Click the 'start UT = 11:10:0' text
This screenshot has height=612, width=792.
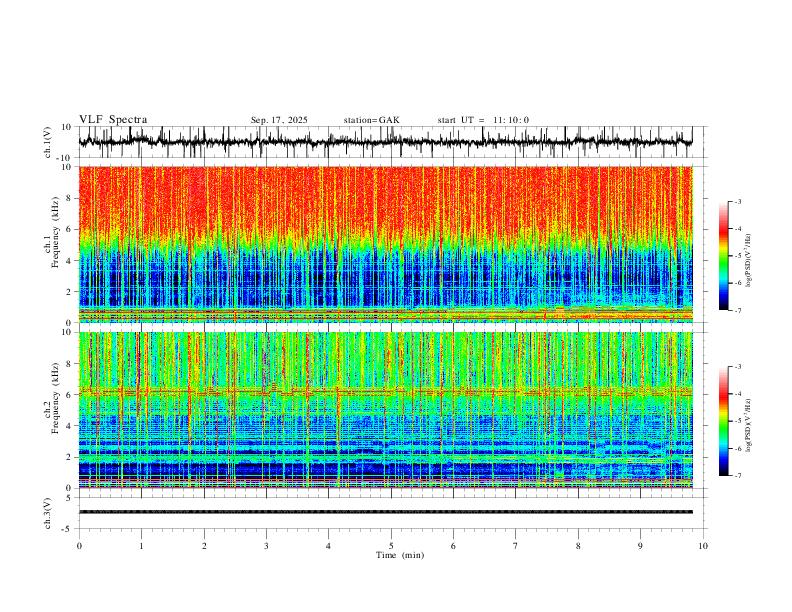[x=483, y=120]
